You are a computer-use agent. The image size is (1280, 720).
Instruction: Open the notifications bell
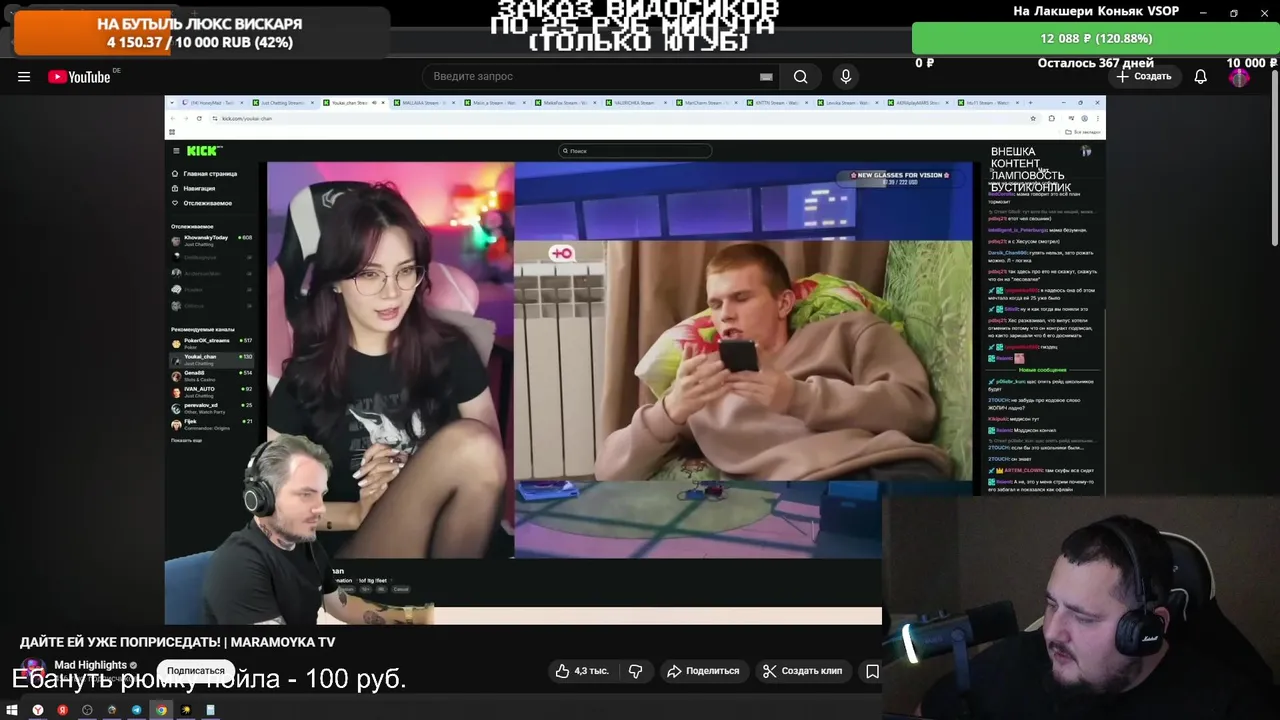1201,77
